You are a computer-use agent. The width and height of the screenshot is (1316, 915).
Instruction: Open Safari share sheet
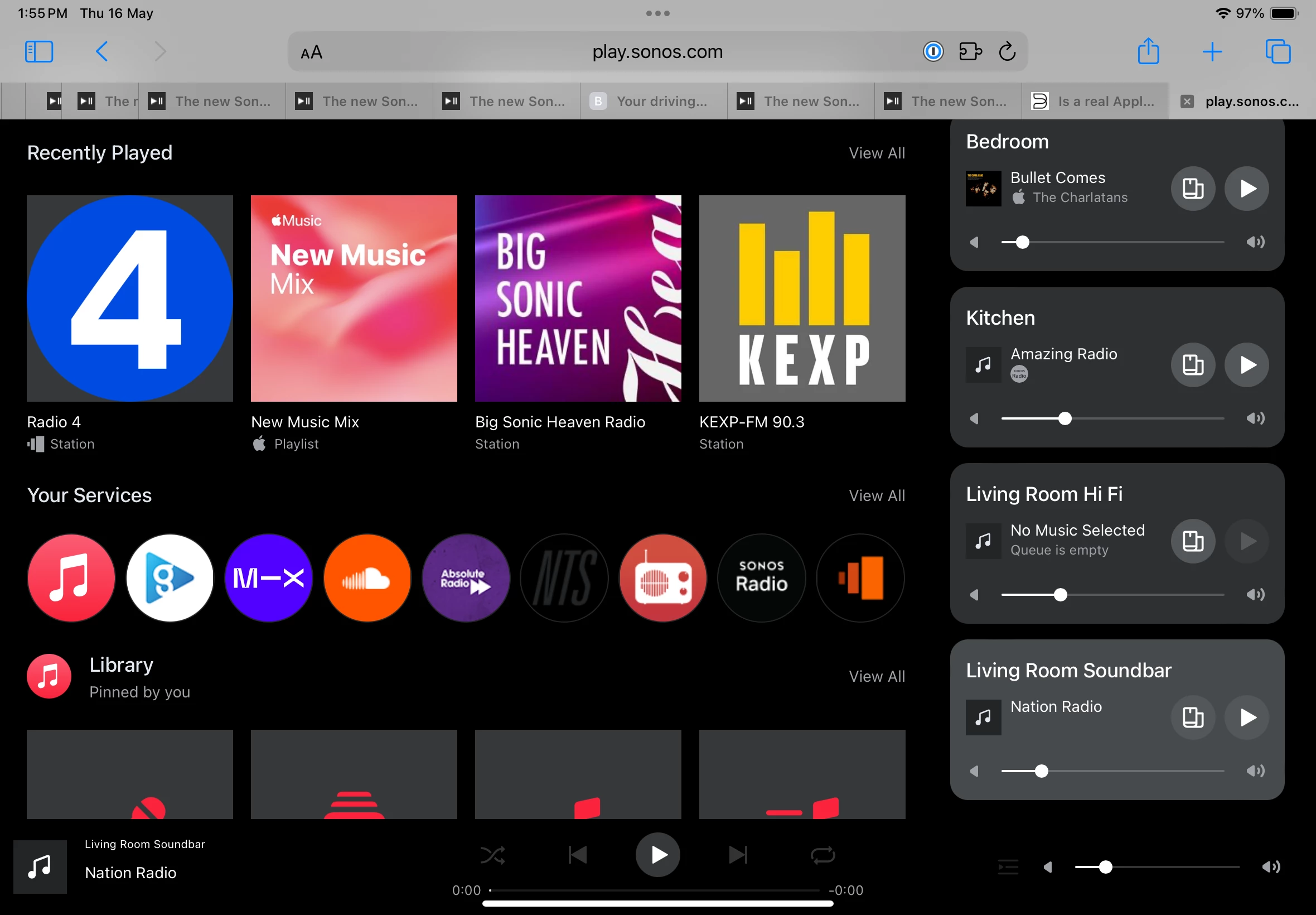click(1148, 51)
